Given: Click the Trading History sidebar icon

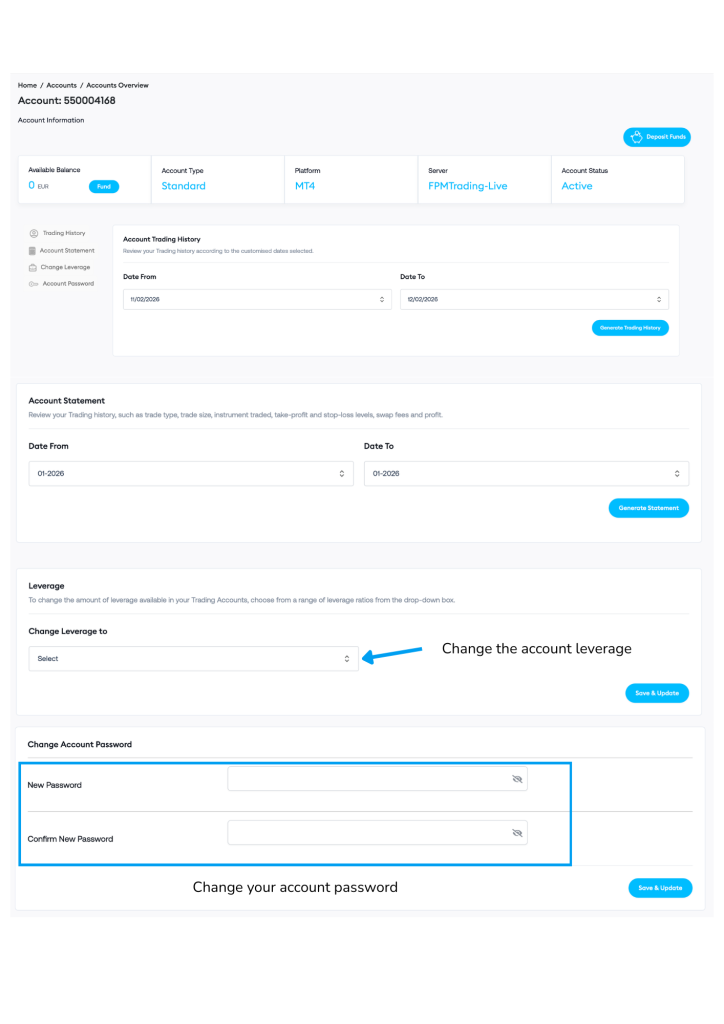Looking at the screenshot, I should point(34,233).
